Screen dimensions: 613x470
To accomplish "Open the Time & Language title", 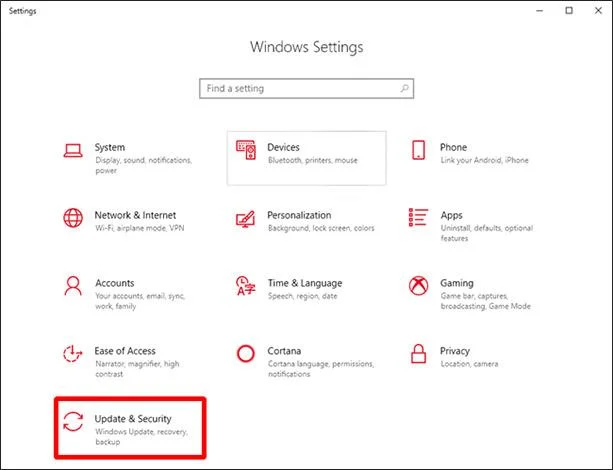I will [x=305, y=283].
